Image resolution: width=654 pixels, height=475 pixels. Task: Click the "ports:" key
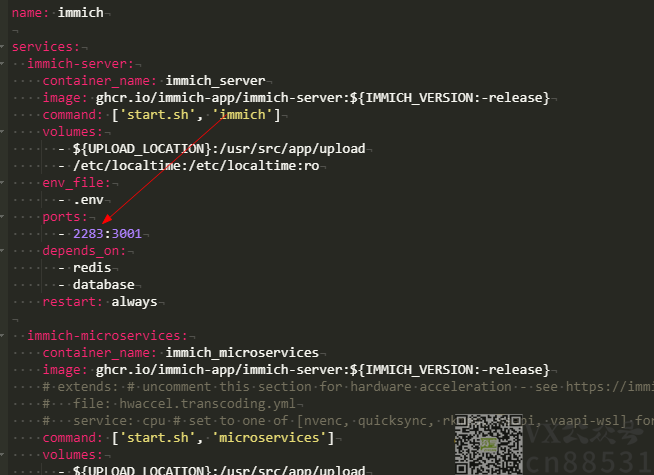pyautogui.click(x=65, y=217)
